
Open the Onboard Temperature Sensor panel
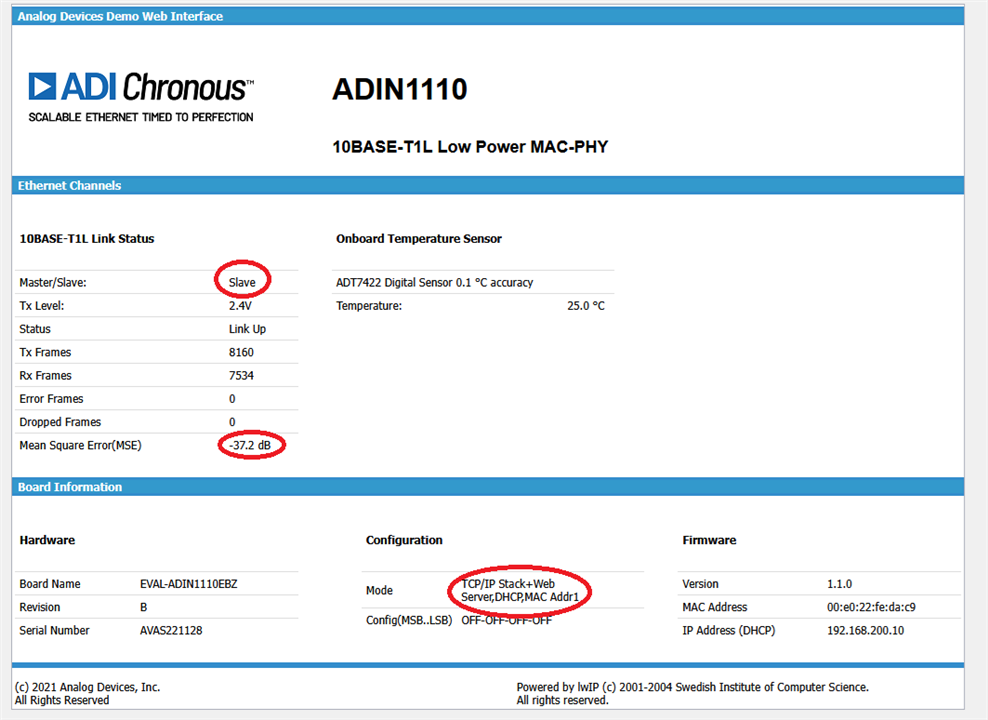(417, 238)
